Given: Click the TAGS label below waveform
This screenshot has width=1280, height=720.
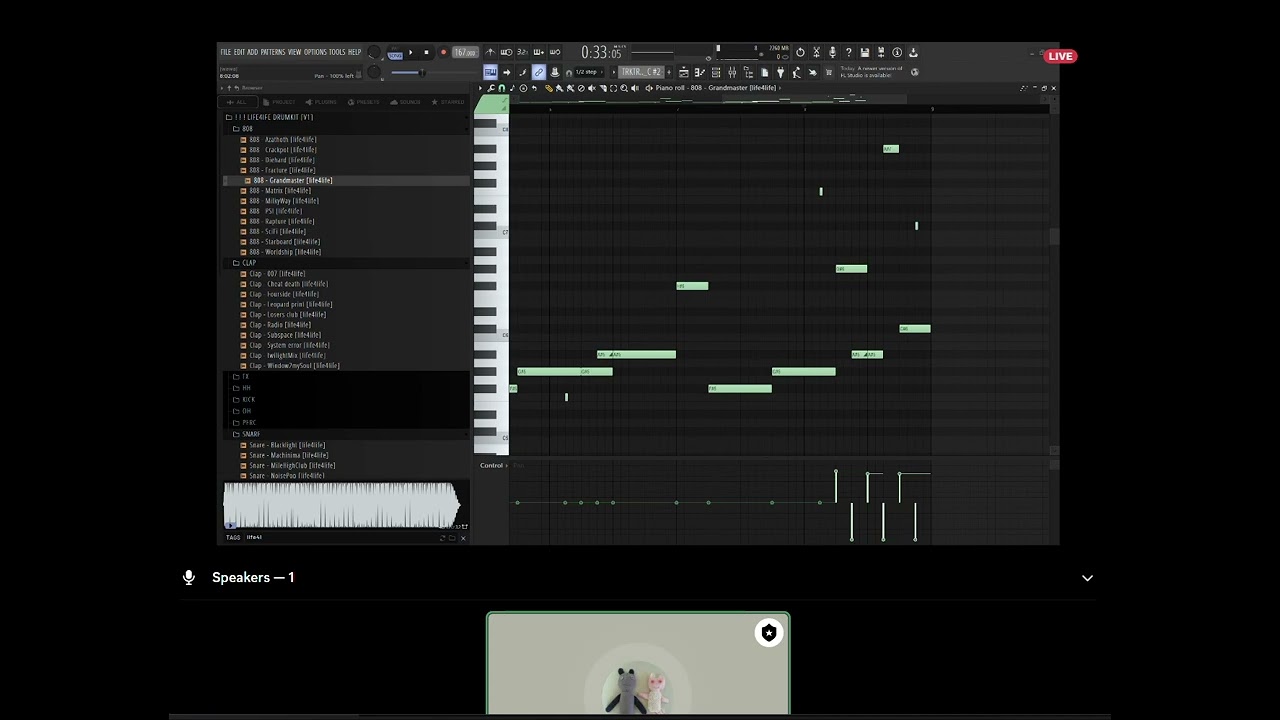Looking at the screenshot, I should pos(233,537).
